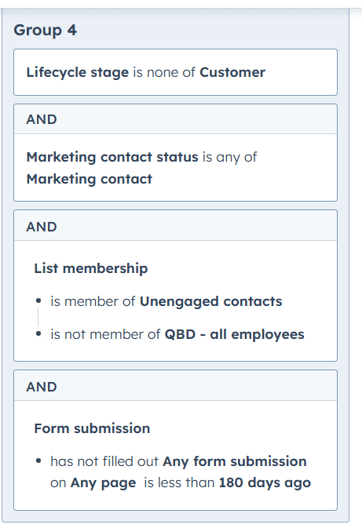Click the bullet beside has not filled out

(x=38, y=461)
